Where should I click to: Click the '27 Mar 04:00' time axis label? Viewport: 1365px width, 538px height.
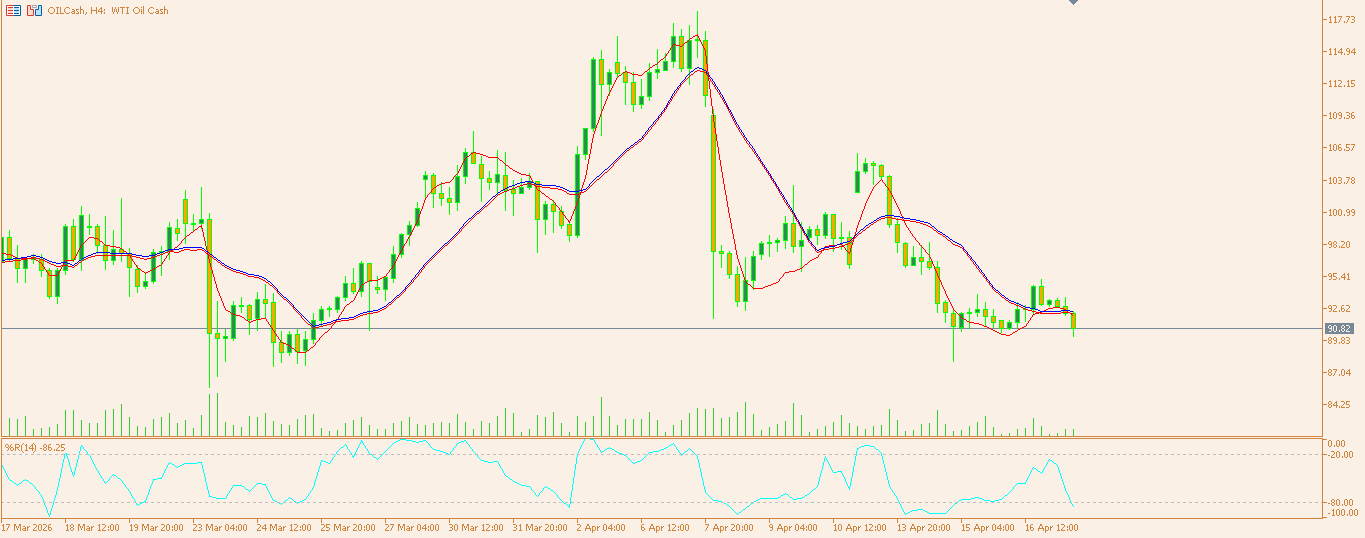[413, 527]
